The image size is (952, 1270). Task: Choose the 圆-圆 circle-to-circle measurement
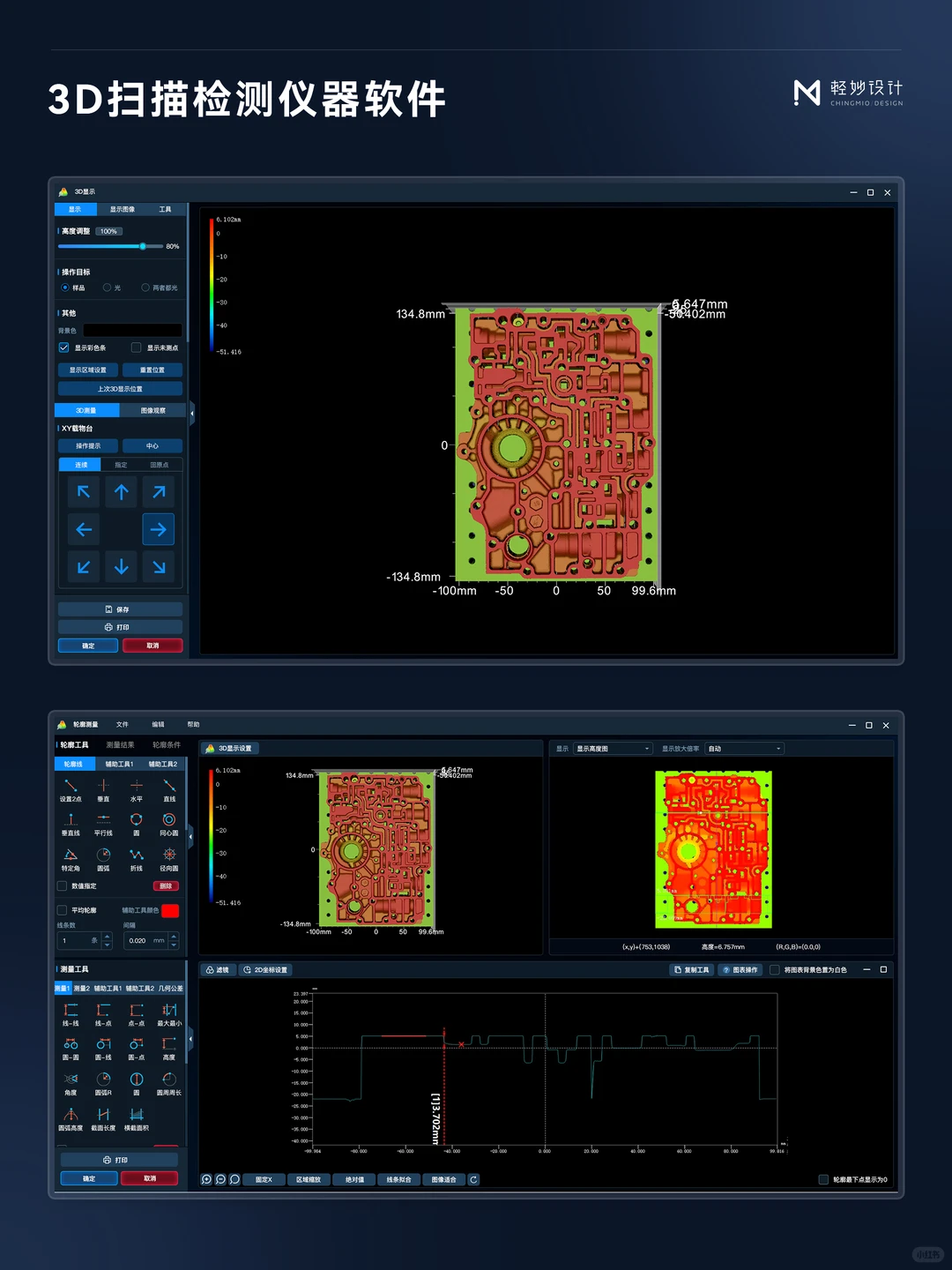[x=71, y=1049]
